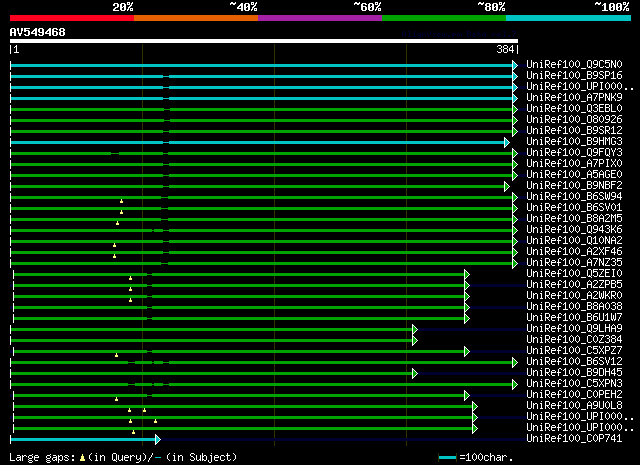Click the arrowhead ending the Q5ZEI0 alignment
The width and height of the screenshot is (640, 465).
[x=467, y=274]
